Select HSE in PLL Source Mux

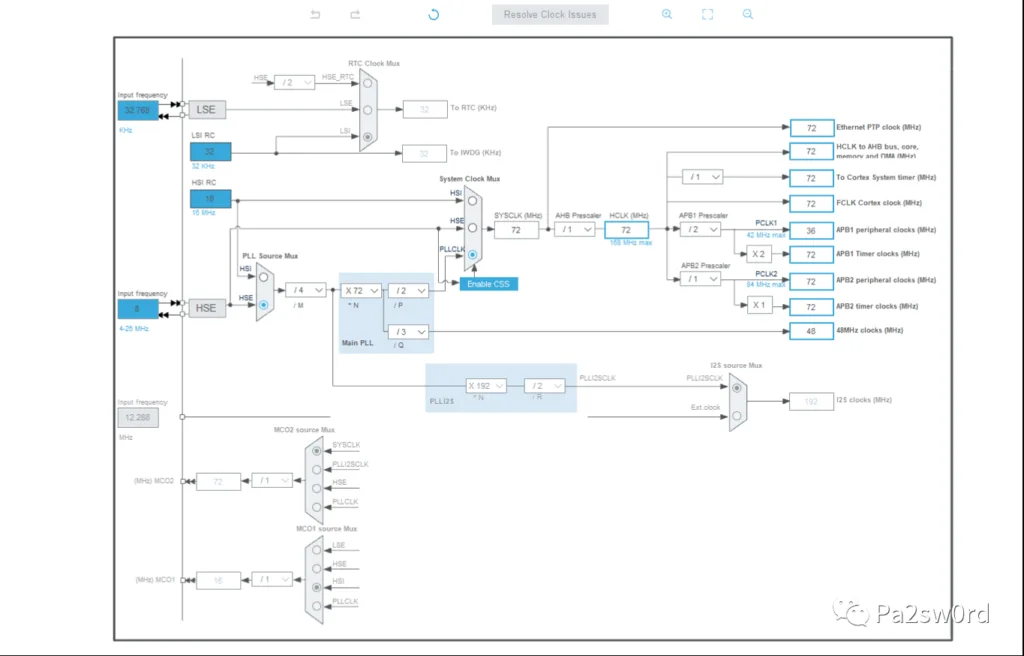[263, 304]
